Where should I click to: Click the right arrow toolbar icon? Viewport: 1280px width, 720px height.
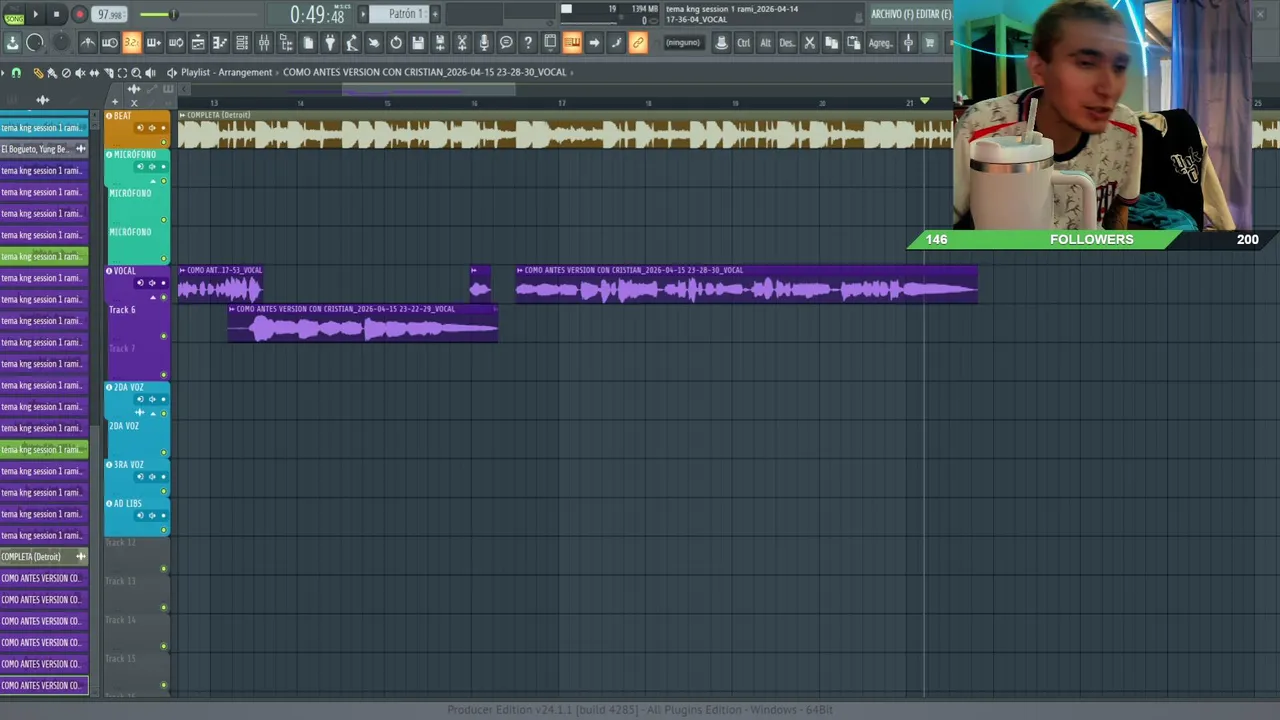pyautogui.click(x=594, y=42)
